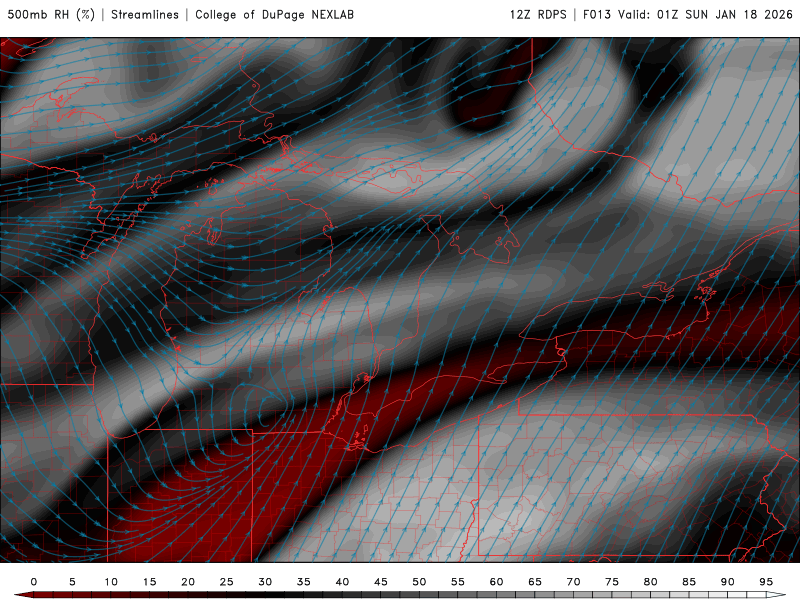The image size is (800, 600).
Task: Click the '45' colorbar scale label
Action: 381,582
